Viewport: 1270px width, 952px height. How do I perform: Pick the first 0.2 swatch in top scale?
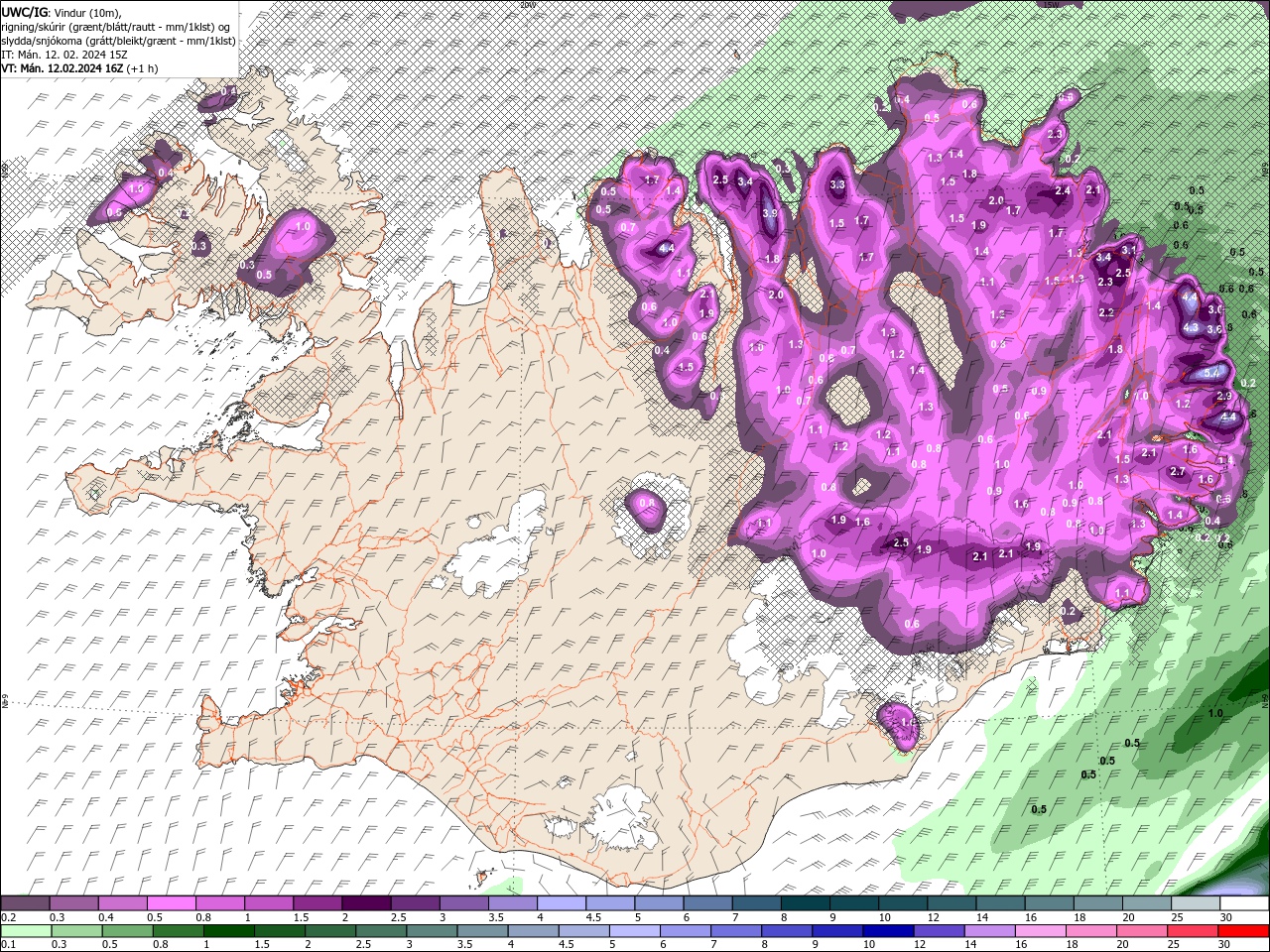pos(25,903)
